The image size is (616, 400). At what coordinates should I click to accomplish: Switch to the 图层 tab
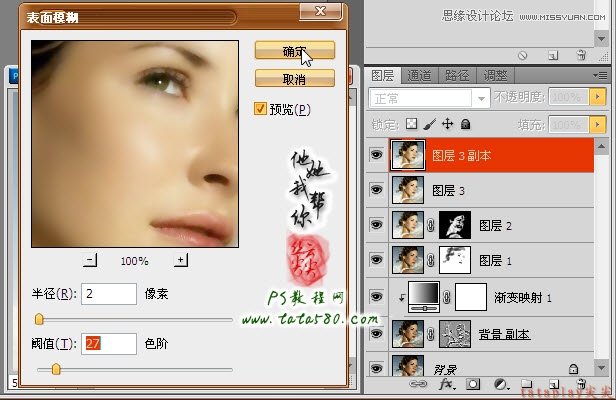(x=383, y=75)
